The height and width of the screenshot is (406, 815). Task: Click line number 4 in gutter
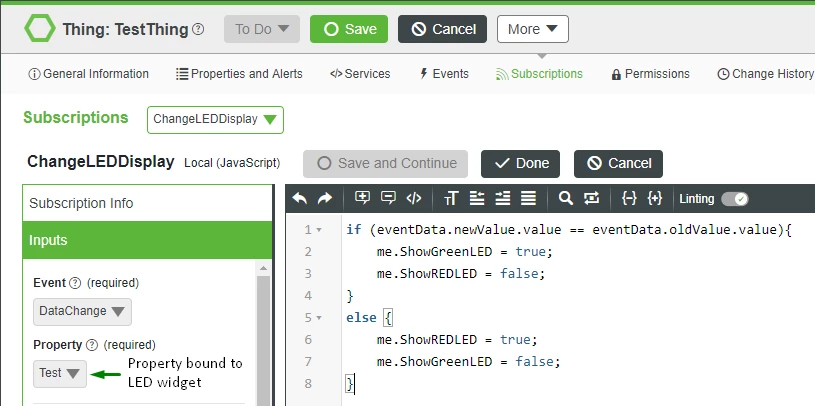point(308,296)
